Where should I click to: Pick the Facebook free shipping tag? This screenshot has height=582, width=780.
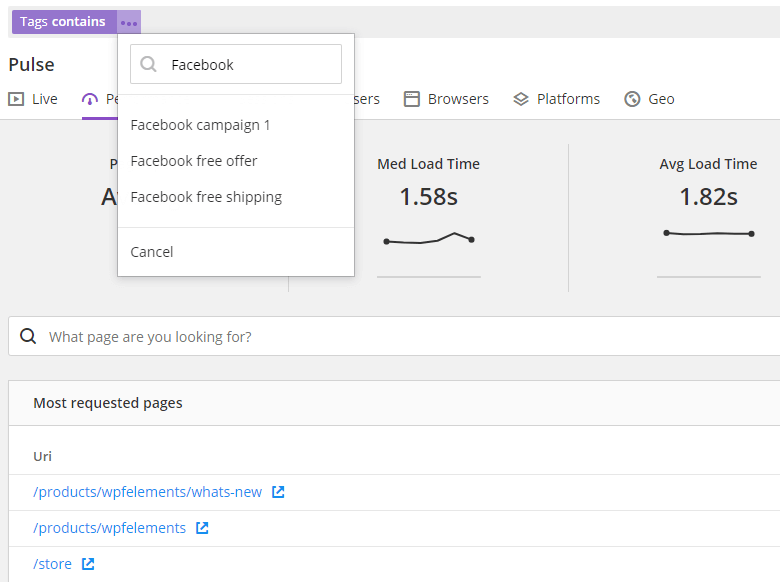(206, 197)
